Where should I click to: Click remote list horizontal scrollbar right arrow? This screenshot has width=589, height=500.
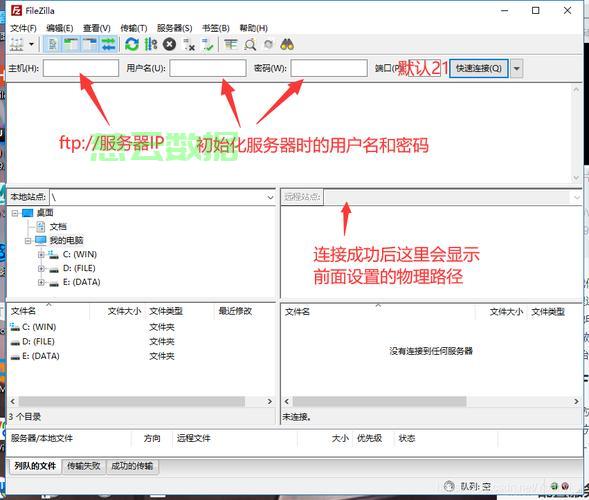576,402
